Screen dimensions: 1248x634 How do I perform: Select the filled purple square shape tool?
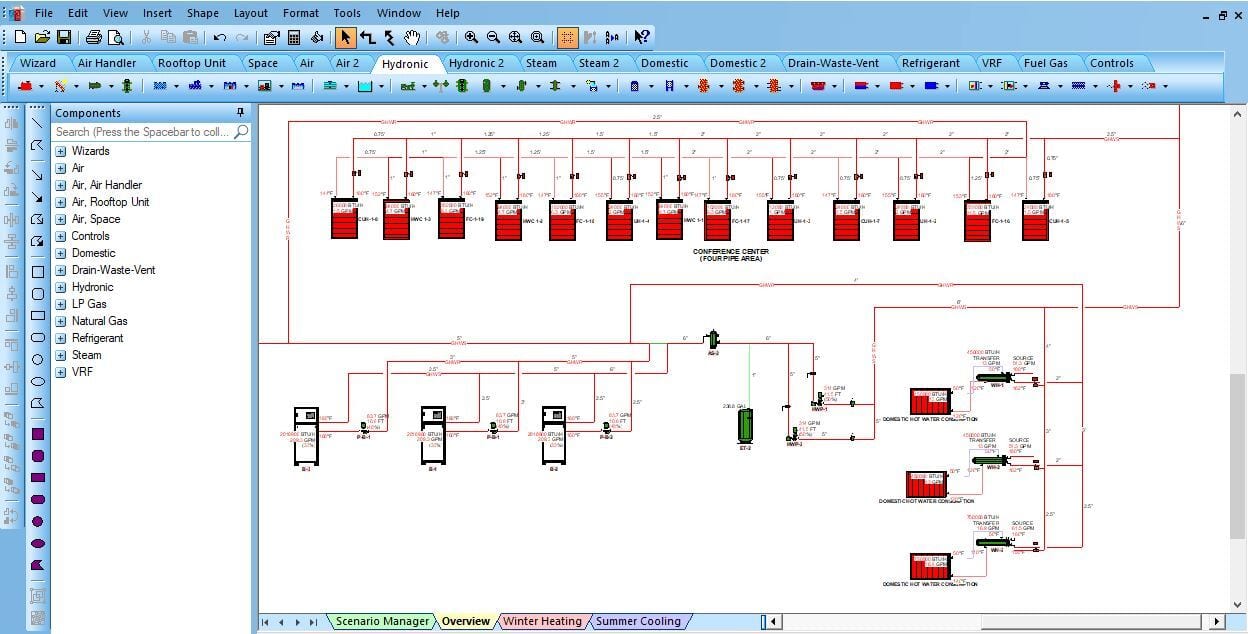pyautogui.click(x=37, y=434)
